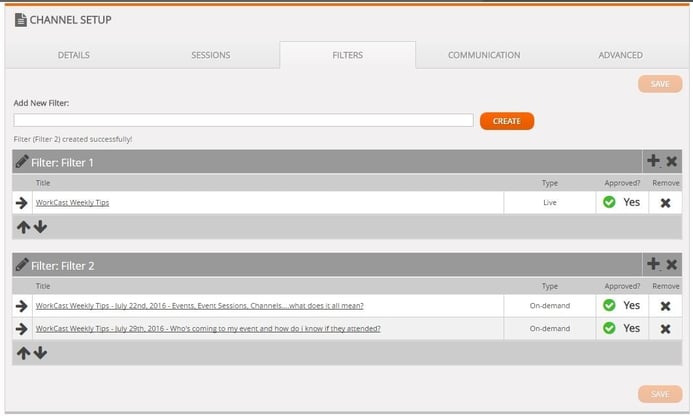
Task: Move Filter 1 down with down arrow
Action: (x=40, y=227)
